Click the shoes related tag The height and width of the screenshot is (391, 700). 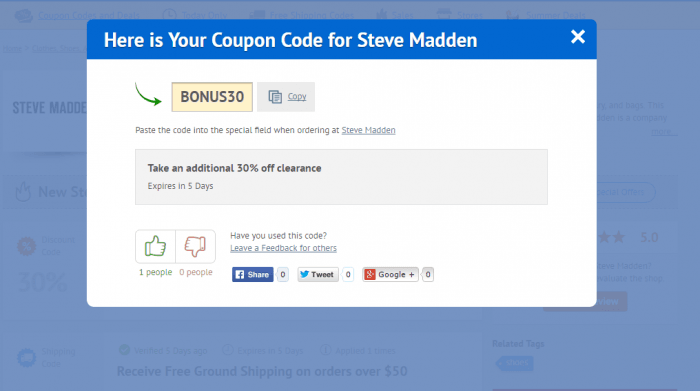515,363
